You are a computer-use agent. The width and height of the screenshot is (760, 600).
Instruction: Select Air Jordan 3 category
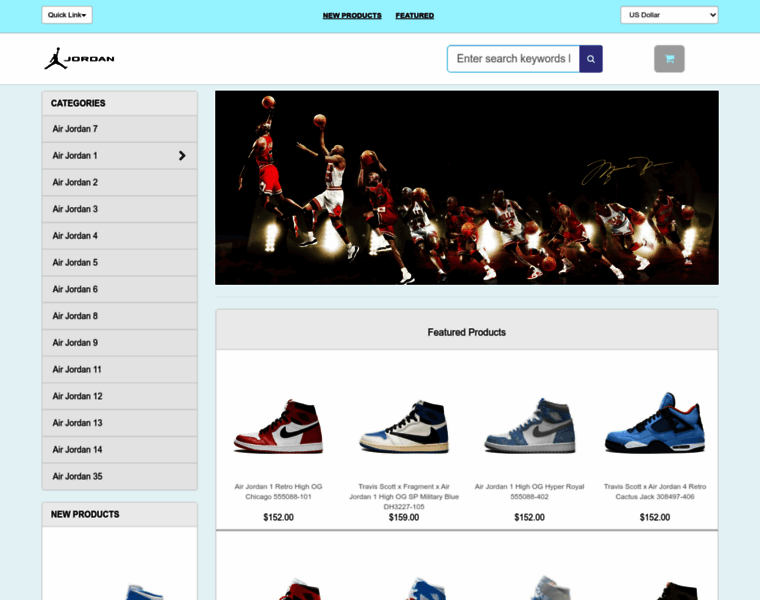[x=119, y=209]
